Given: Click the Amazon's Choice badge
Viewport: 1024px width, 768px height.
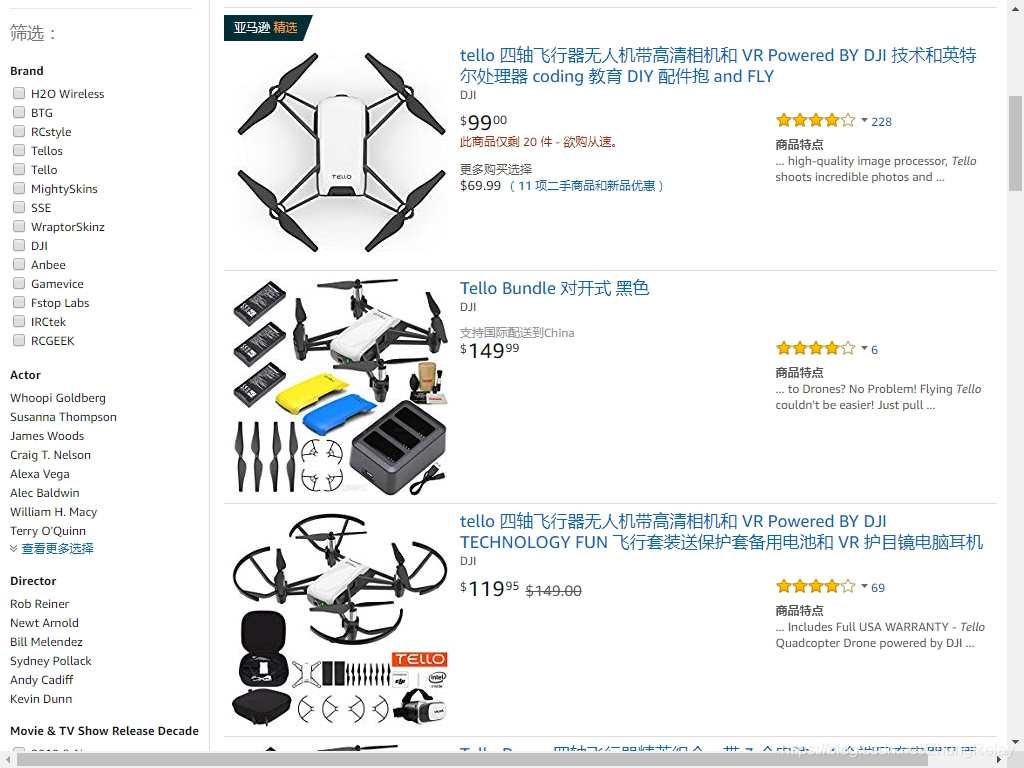Looking at the screenshot, I should click(268, 27).
